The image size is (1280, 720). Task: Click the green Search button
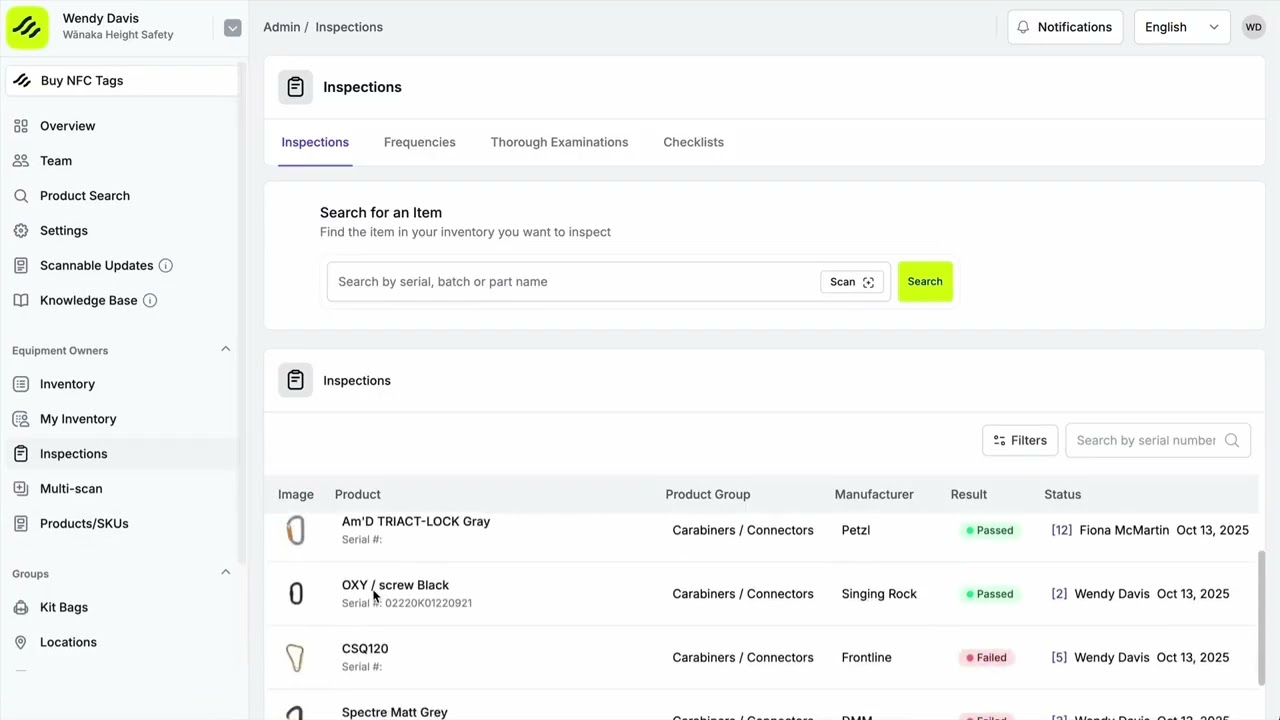tap(925, 282)
